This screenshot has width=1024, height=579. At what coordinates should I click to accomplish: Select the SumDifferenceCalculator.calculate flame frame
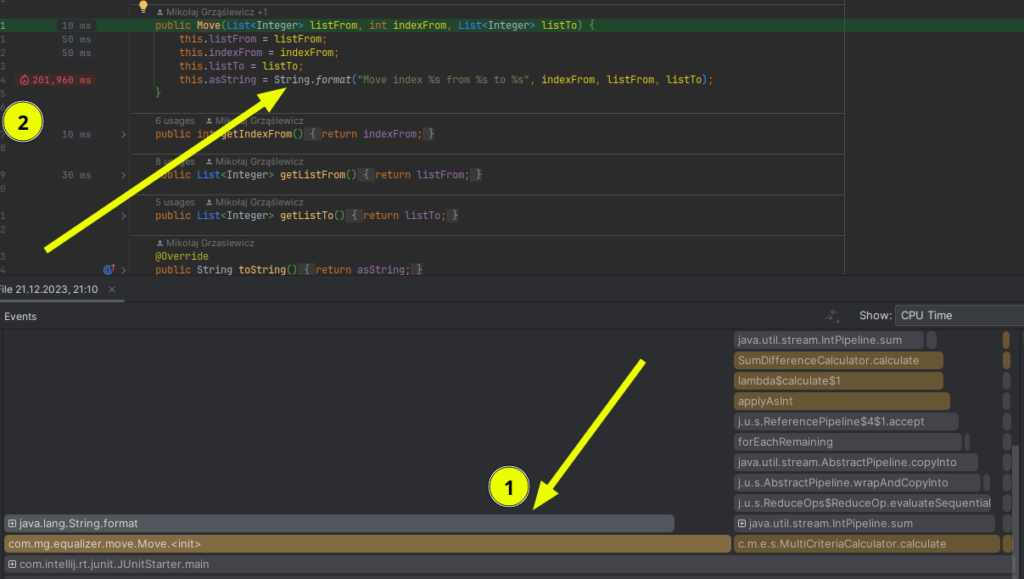tap(839, 360)
